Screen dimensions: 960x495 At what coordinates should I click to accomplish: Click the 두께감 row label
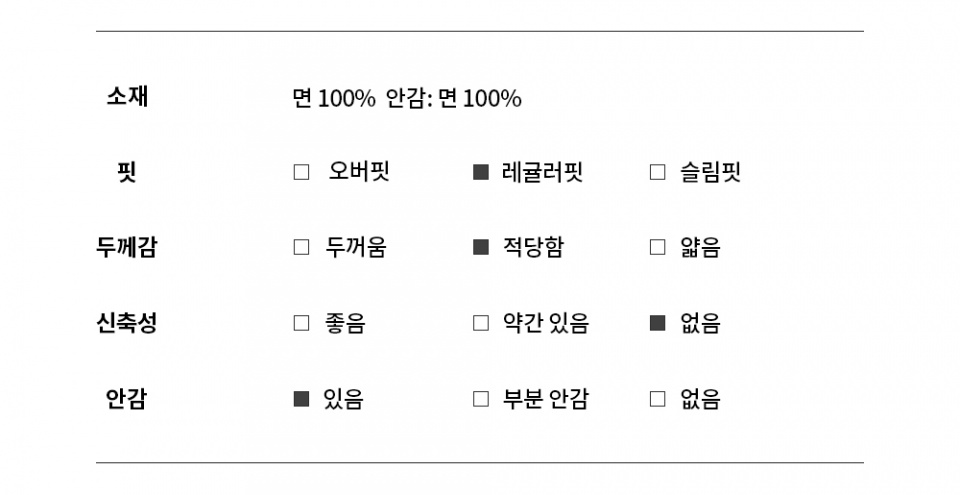127,247
